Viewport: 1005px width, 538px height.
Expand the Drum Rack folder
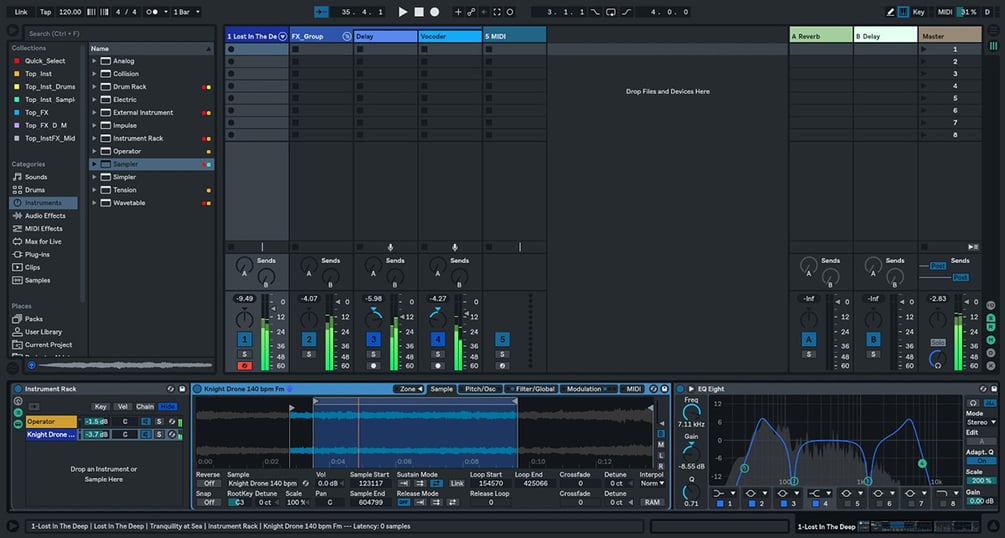pyautogui.click(x=94, y=87)
